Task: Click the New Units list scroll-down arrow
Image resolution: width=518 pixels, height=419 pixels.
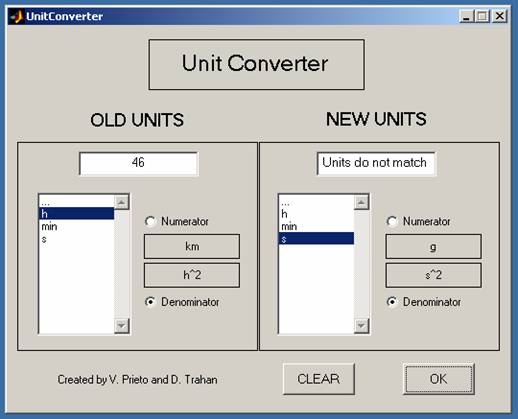Action: 361,326
